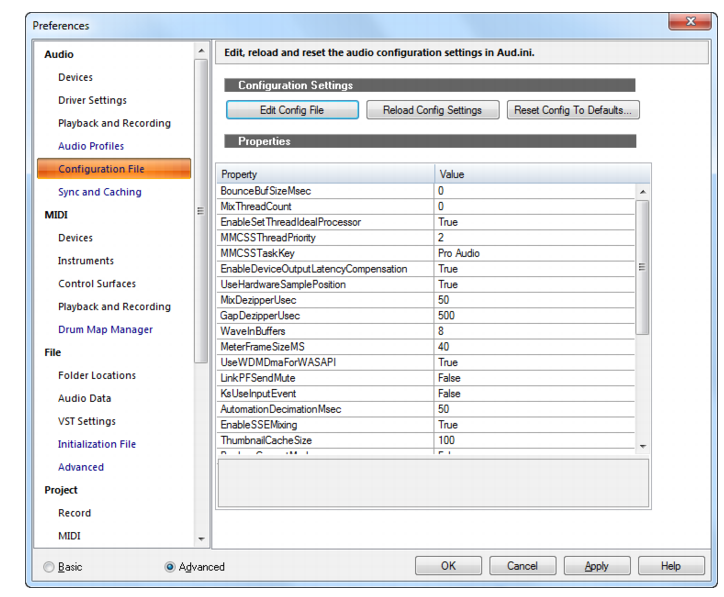
Task: Click the Property column header
Action: tap(326, 174)
